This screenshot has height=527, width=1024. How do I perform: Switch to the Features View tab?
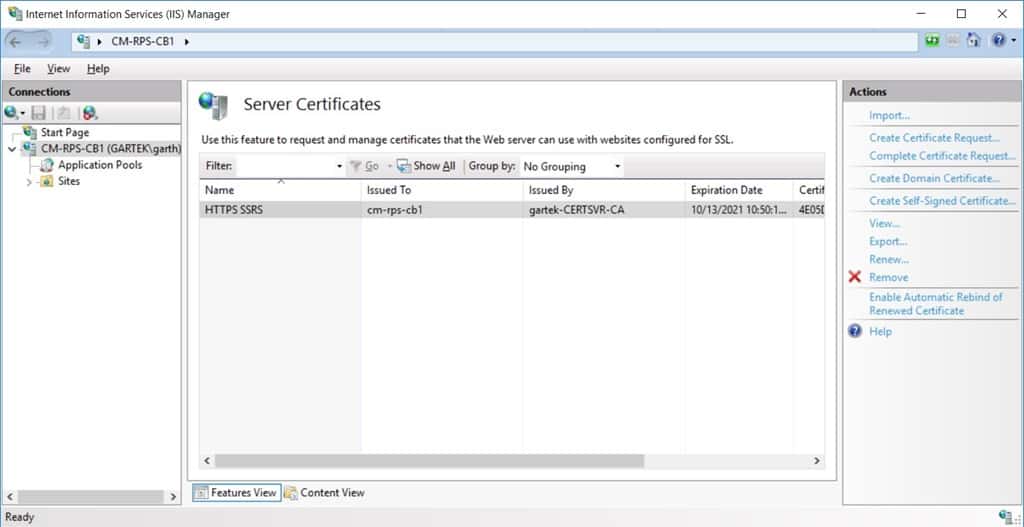(236, 493)
